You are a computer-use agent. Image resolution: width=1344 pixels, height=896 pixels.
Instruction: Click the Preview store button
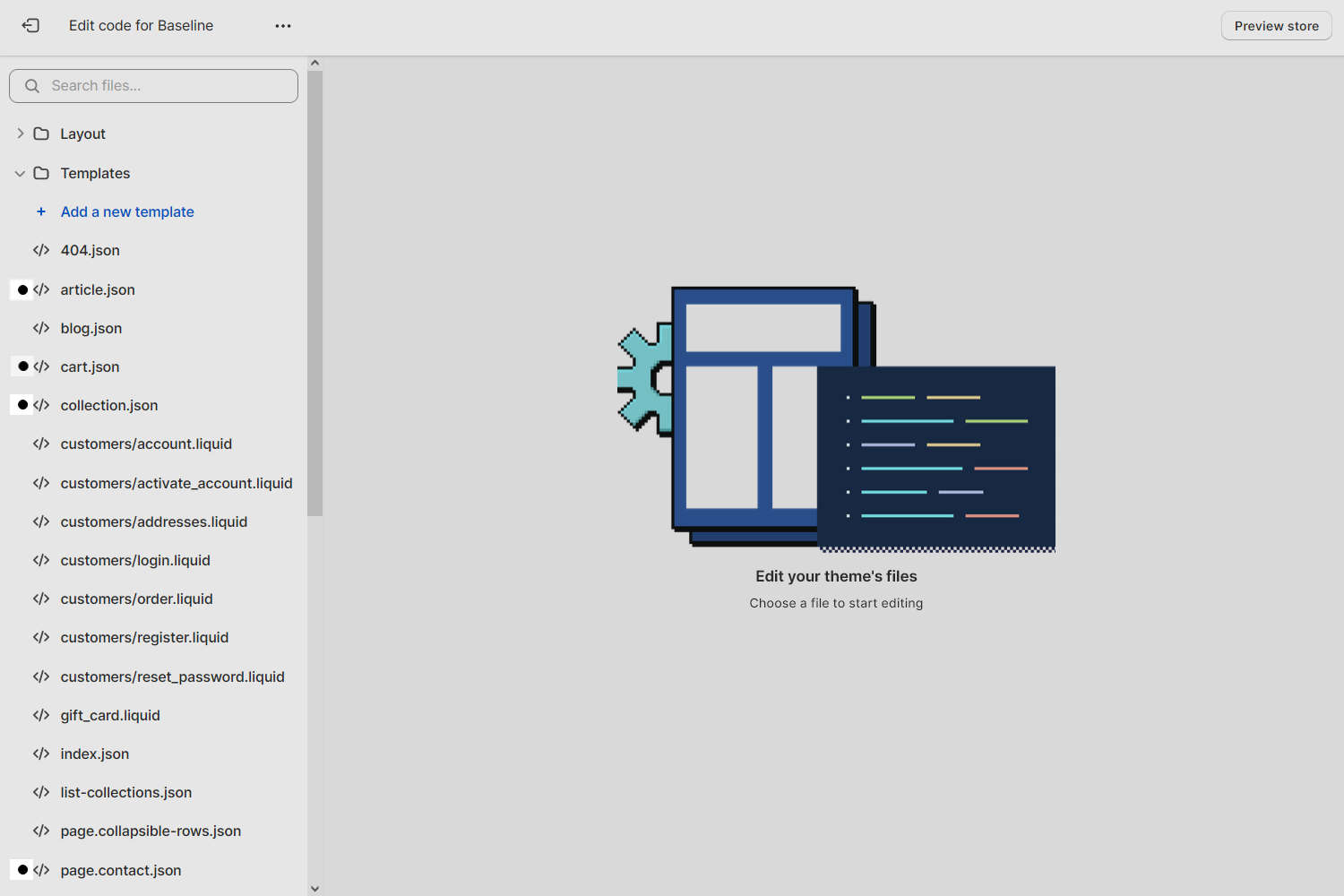(1276, 25)
